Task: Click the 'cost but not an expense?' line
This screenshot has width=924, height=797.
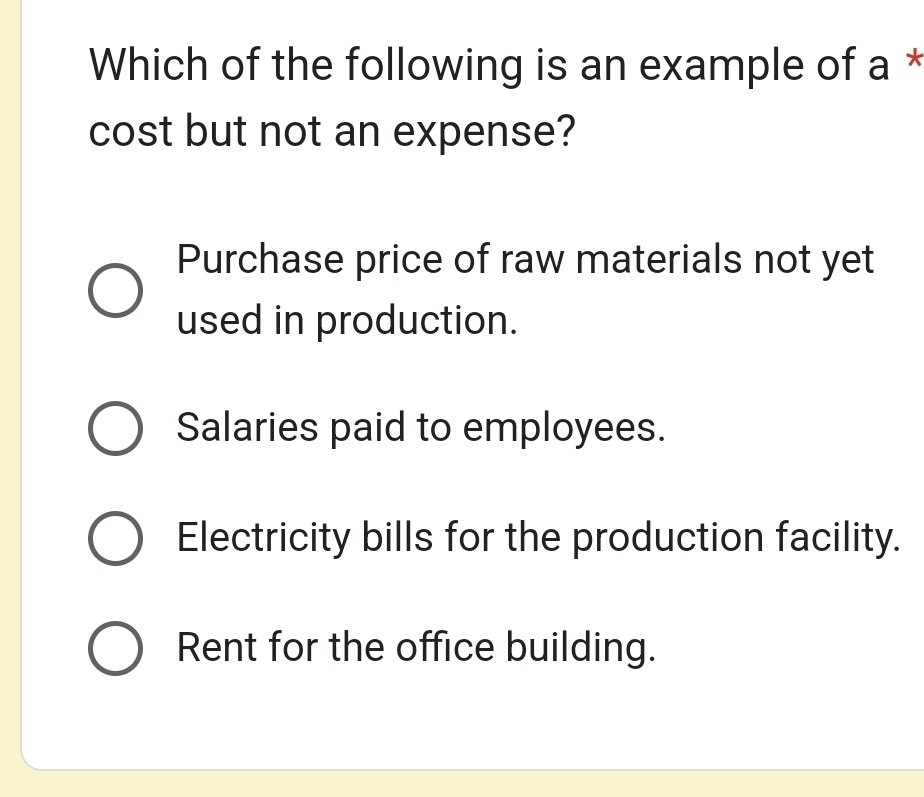Action: pos(332,133)
